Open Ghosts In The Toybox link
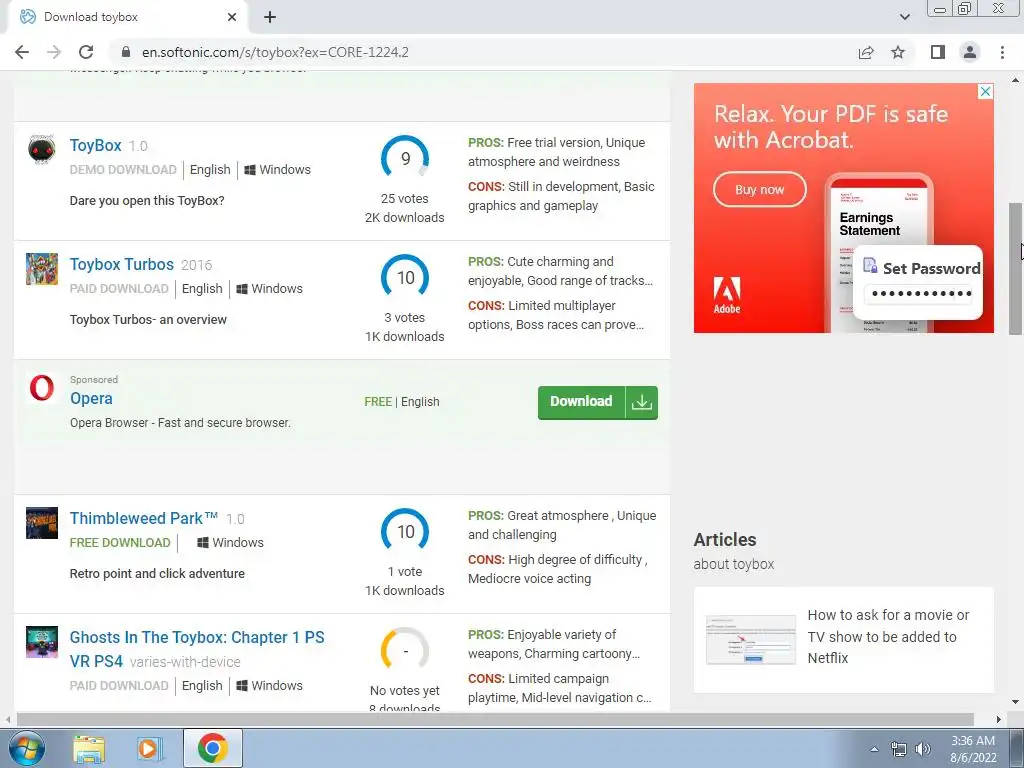Viewport: 1024px width, 768px height. pos(197,649)
